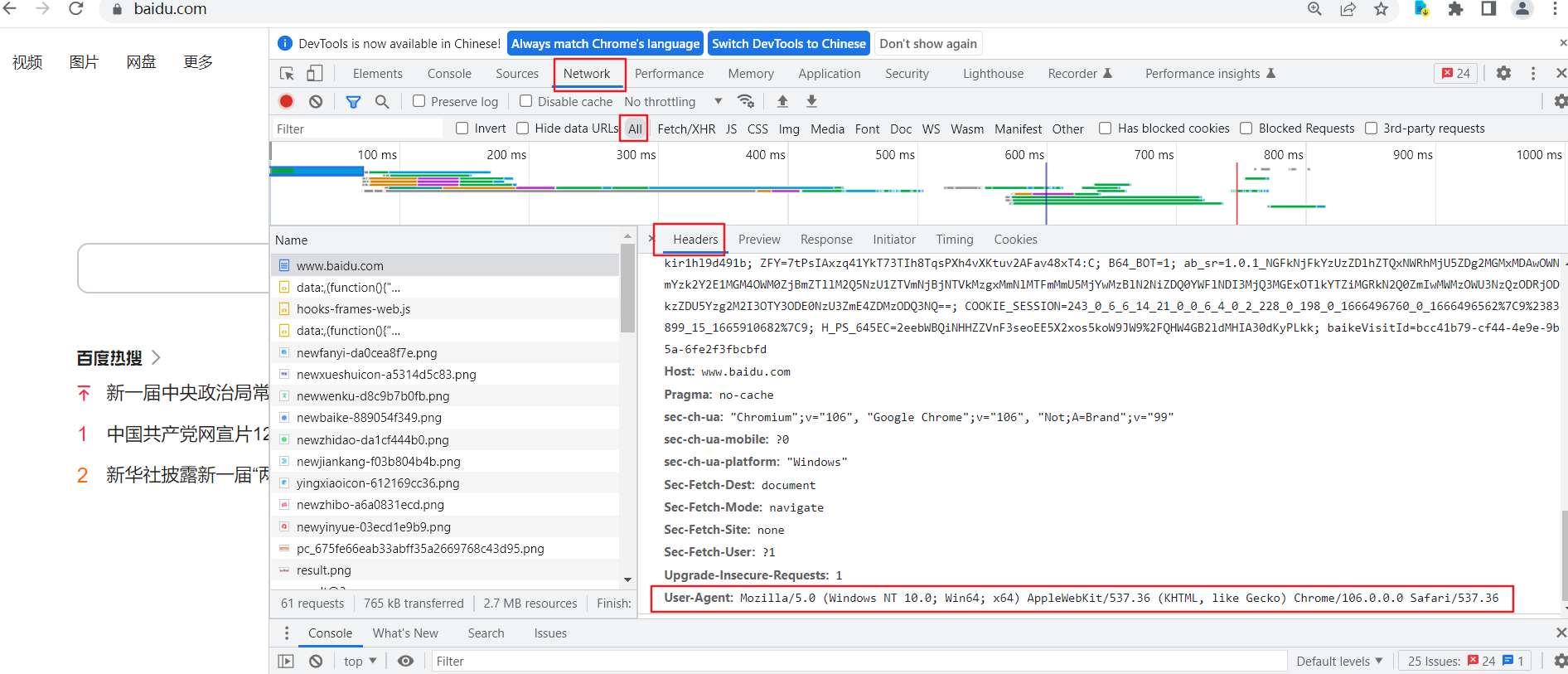Viewport: 1568px width, 674px height.
Task: Select the inspect element picker icon
Action: coord(287,74)
